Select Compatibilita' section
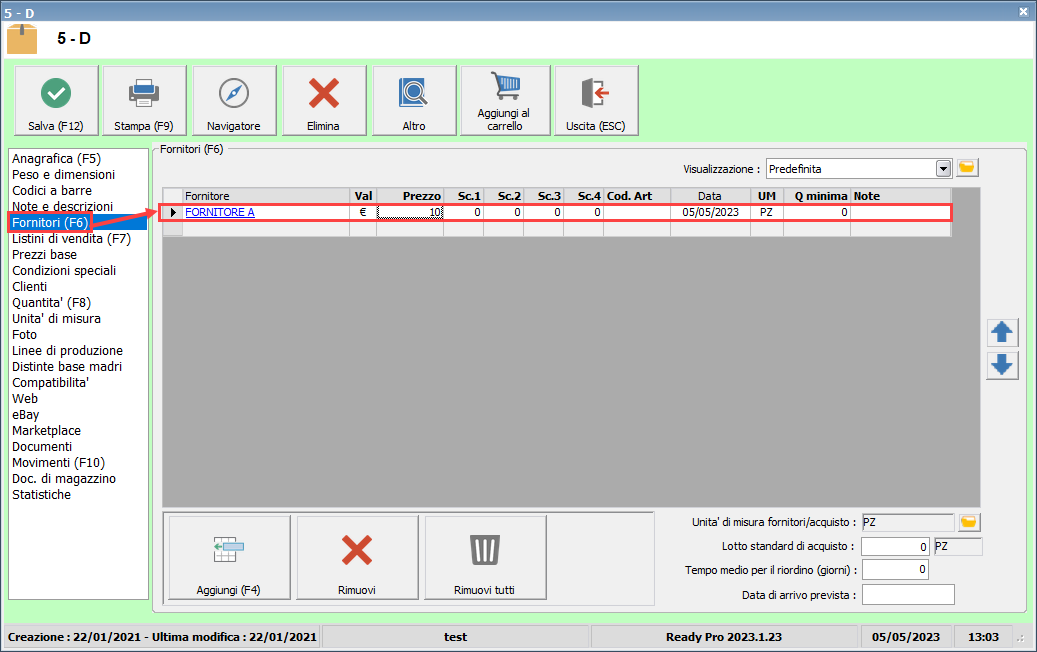The height and width of the screenshot is (652, 1037). 50,383
